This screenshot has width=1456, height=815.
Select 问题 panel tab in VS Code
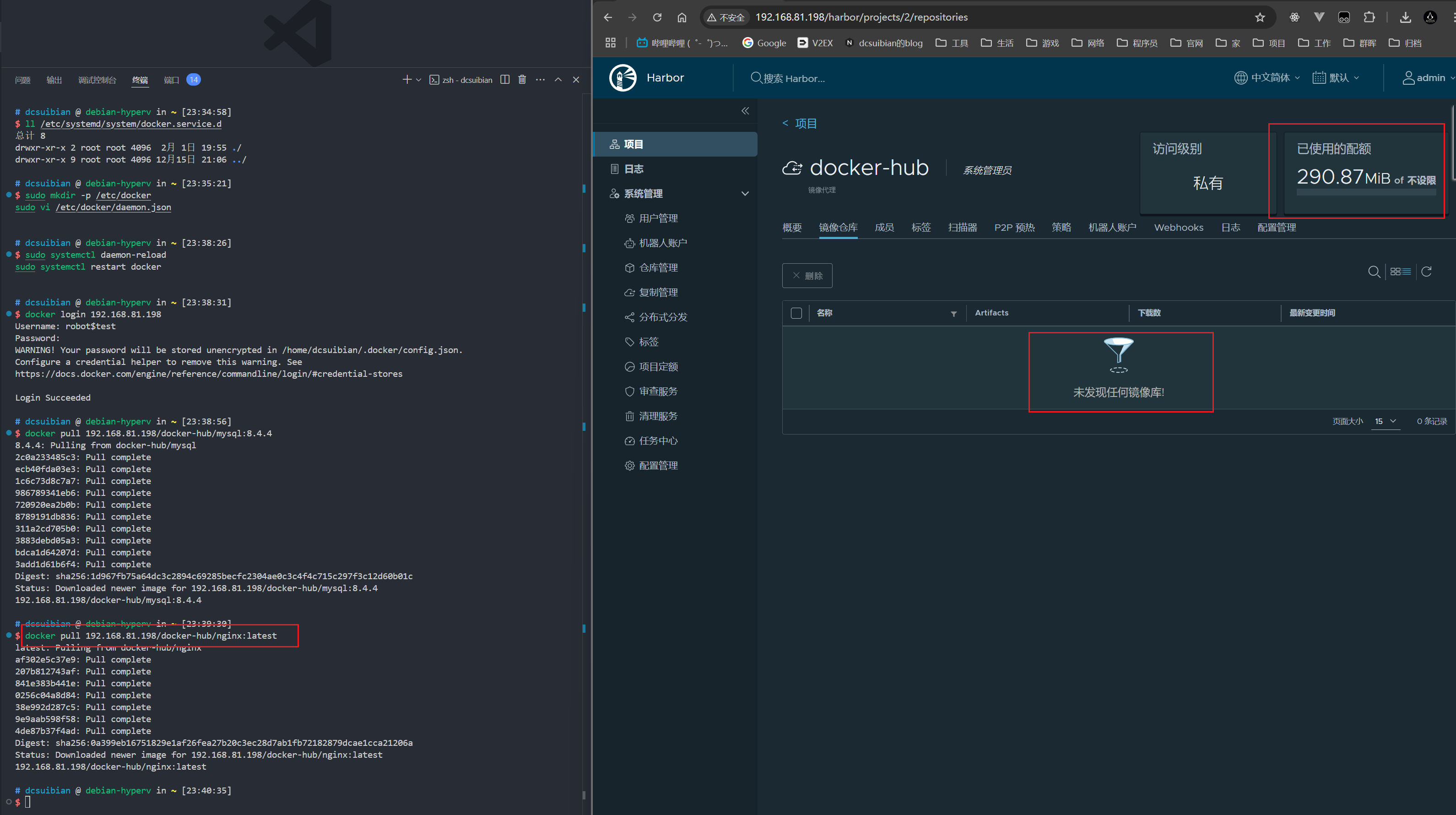[22, 80]
